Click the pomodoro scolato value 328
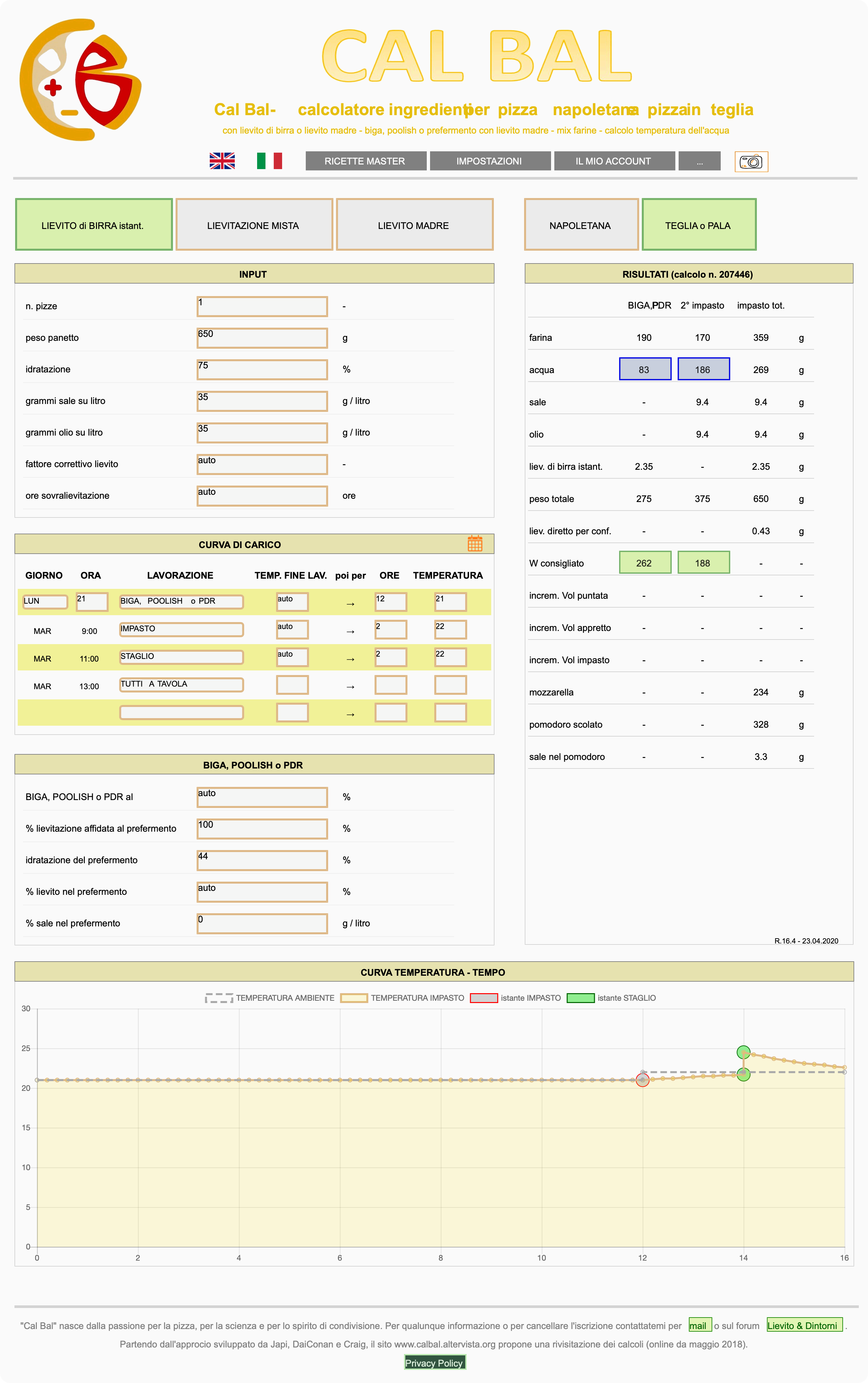868x1383 pixels. click(760, 725)
